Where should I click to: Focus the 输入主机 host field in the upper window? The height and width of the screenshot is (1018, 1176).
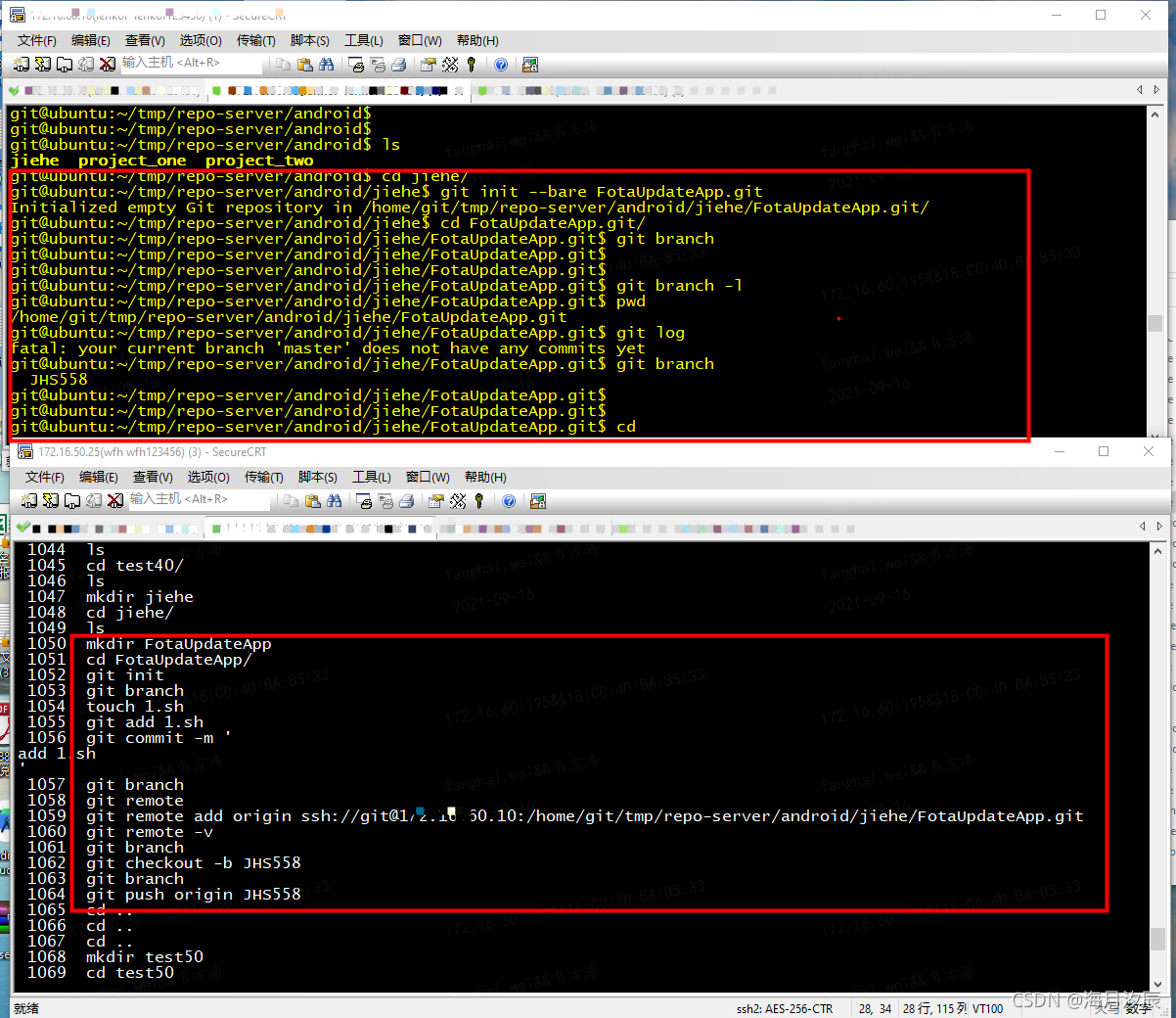click(x=192, y=64)
